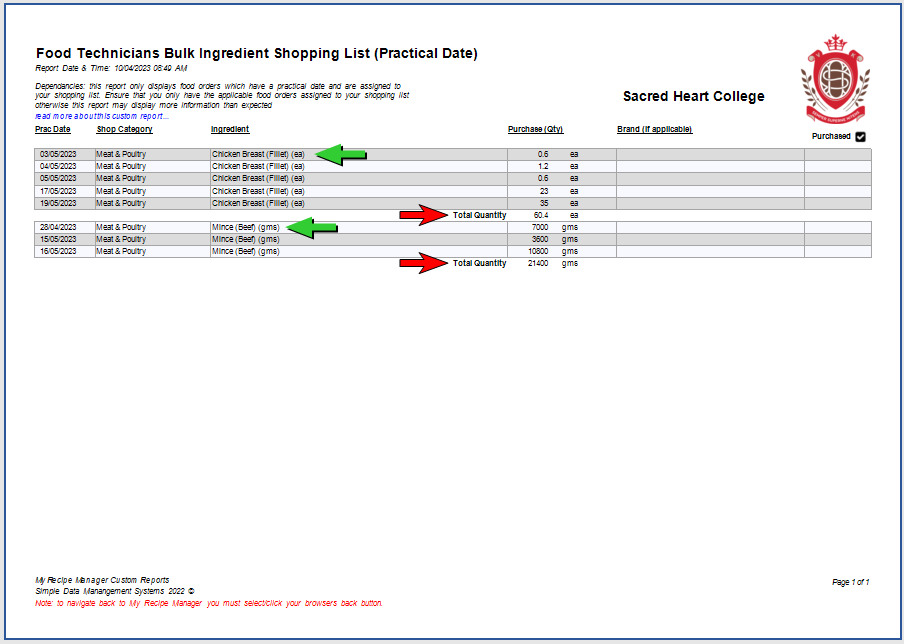
Task: Open the read more about this custom report link
Action: (102, 116)
